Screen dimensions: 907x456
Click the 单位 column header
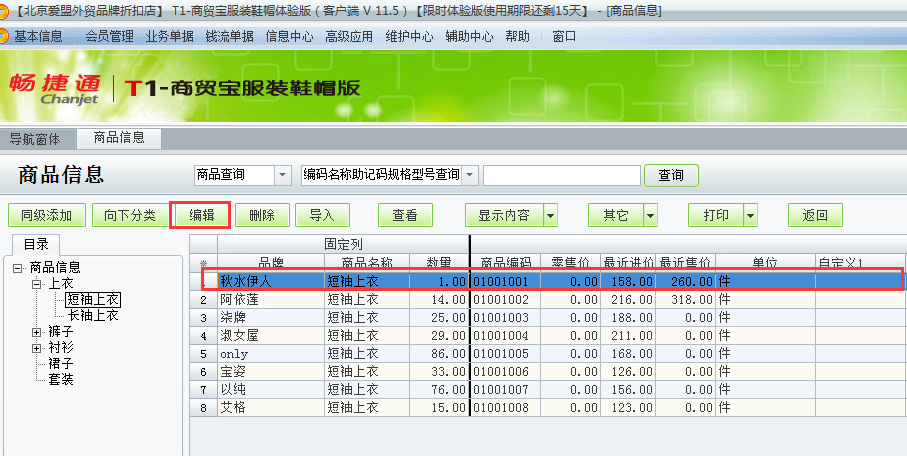(765, 262)
